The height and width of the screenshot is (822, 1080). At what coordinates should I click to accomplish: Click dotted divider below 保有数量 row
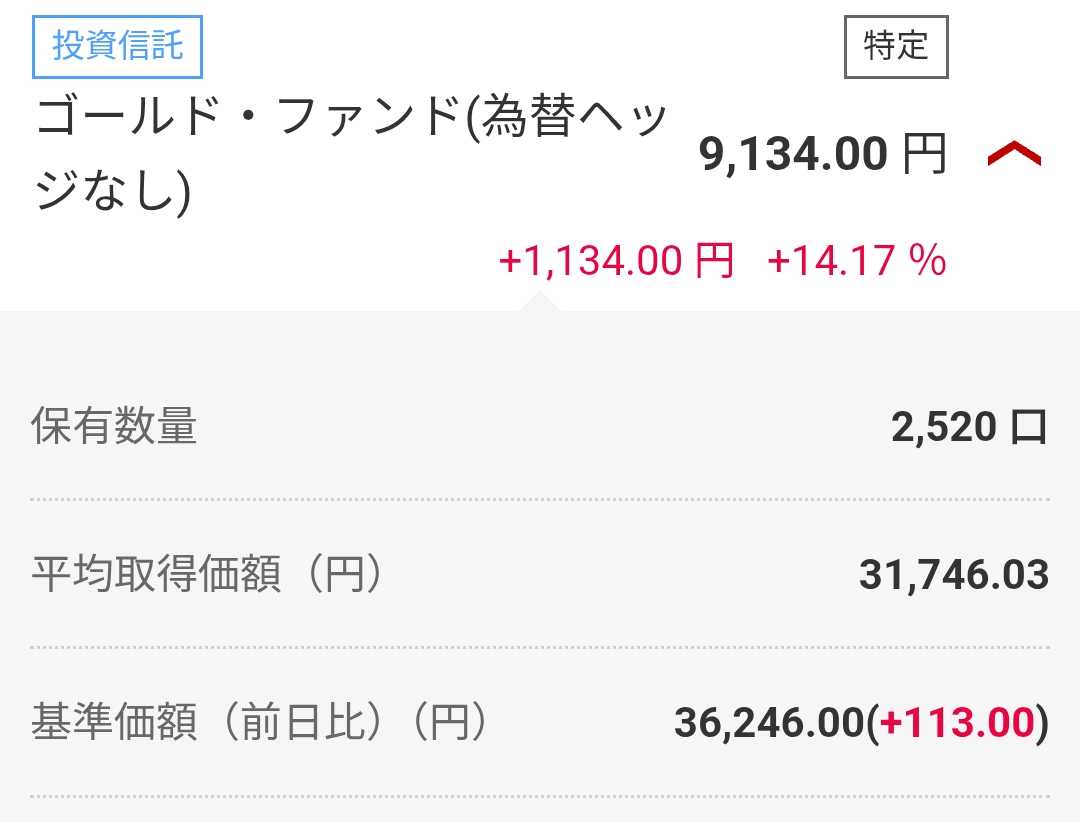pyautogui.click(x=540, y=499)
